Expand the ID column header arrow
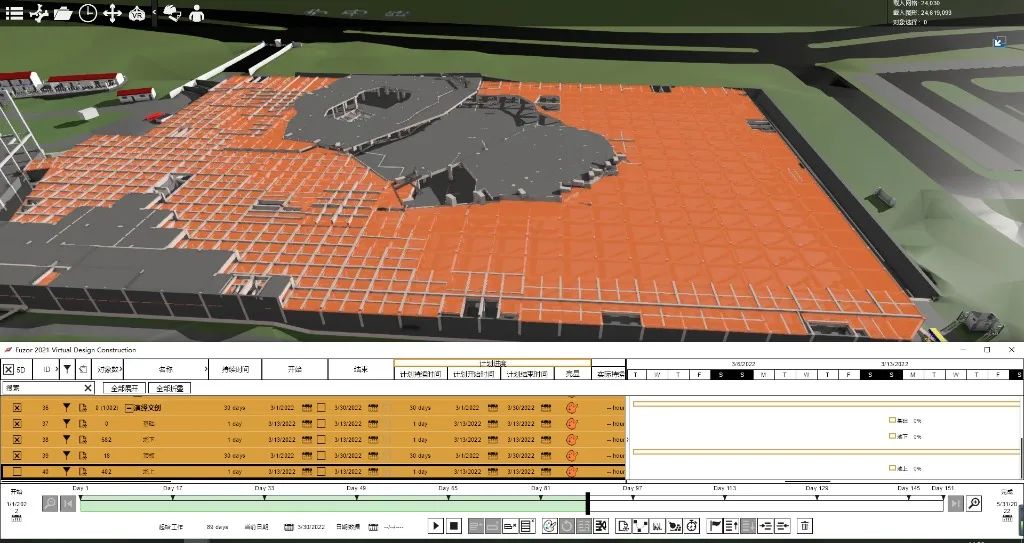 (x=57, y=369)
